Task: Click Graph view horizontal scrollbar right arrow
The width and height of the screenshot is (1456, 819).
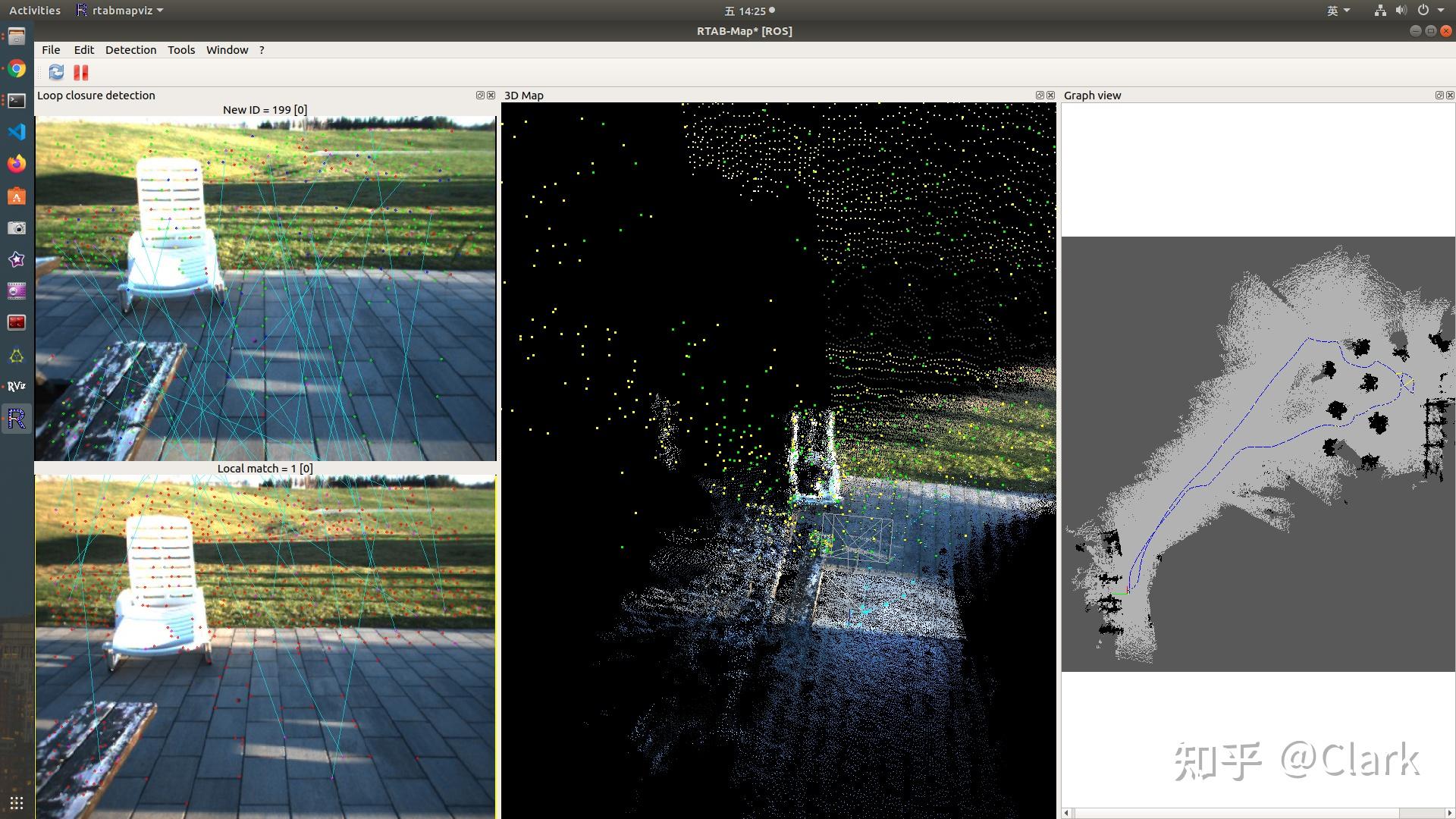Action: pyautogui.click(x=1449, y=813)
